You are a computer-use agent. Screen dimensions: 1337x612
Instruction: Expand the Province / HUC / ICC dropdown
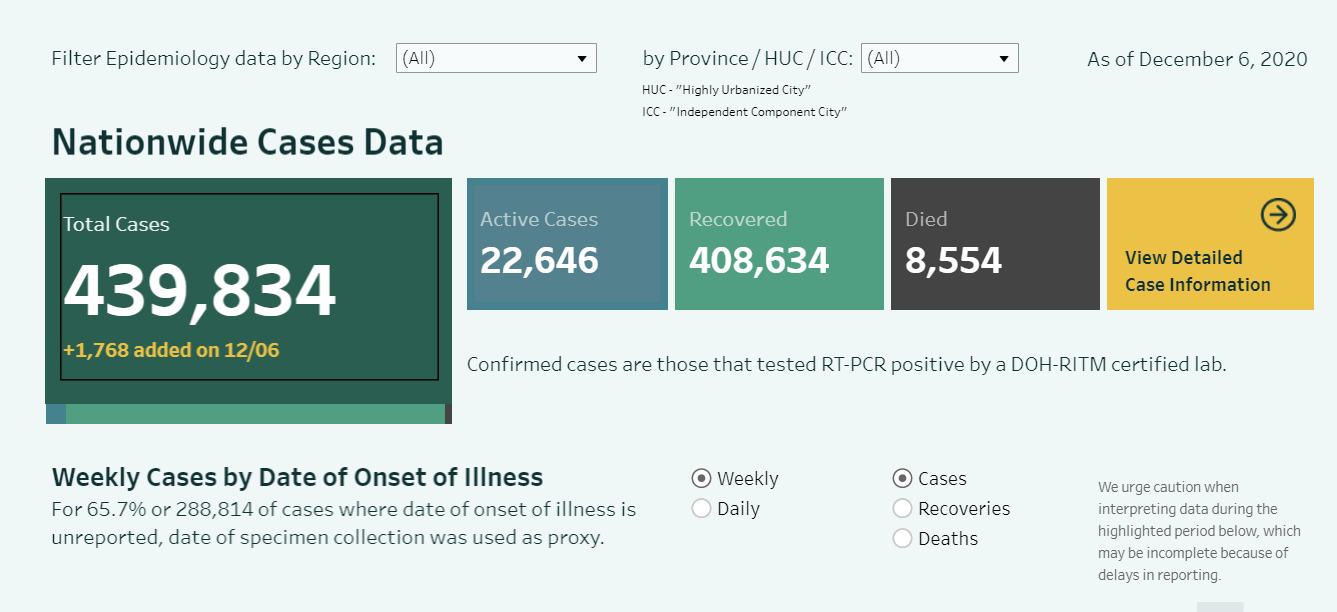[x=938, y=58]
